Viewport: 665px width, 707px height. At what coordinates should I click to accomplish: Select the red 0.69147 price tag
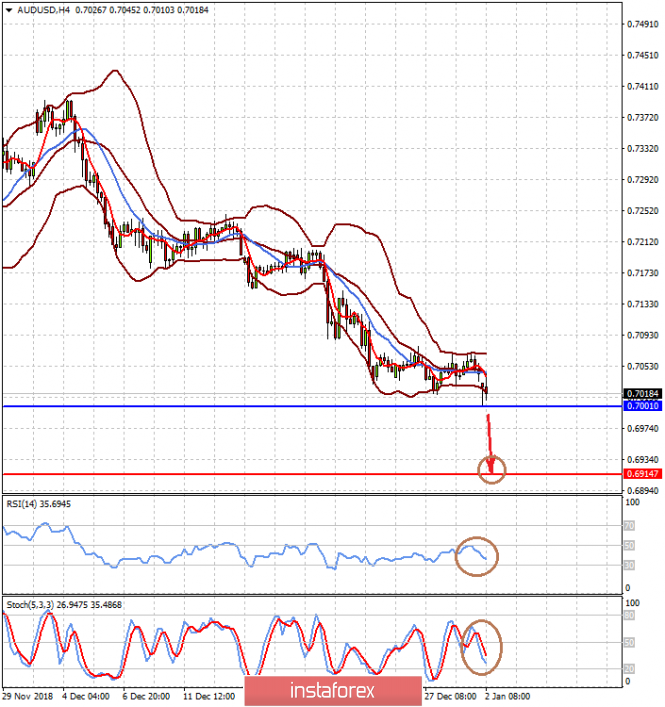(640, 474)
